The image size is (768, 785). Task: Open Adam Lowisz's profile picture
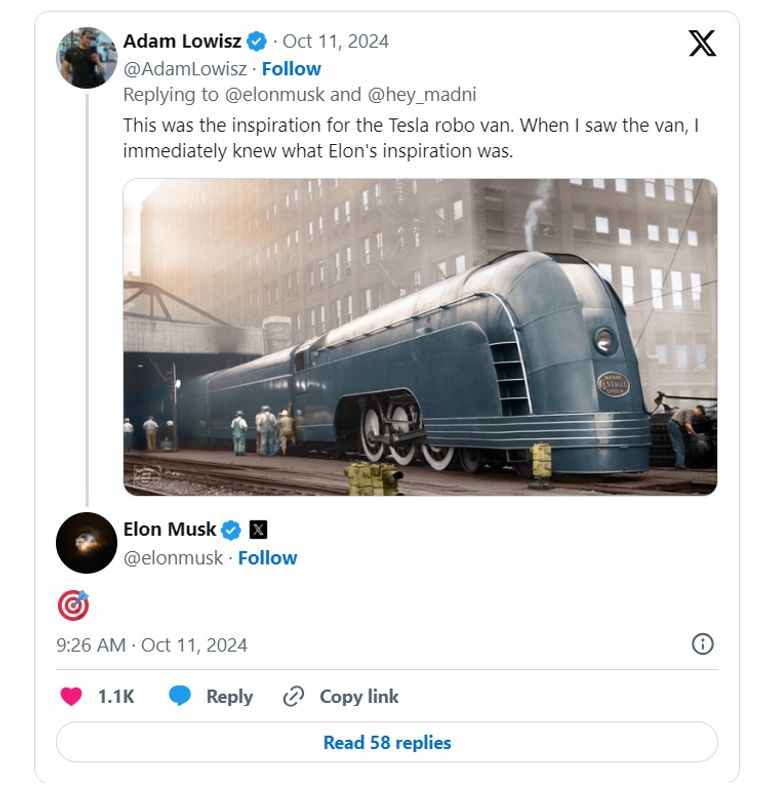pyautogui.click(x=87, y=58)
